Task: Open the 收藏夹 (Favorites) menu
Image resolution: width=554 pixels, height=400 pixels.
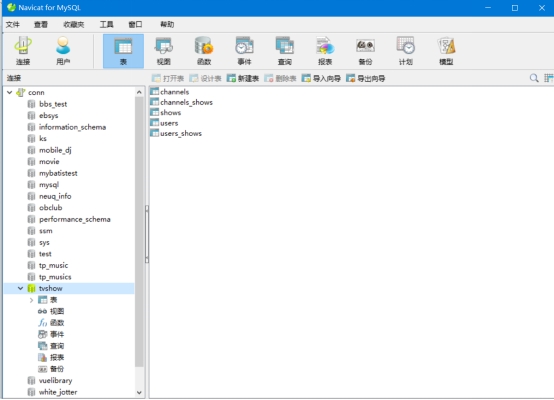Action: [73, 24]
